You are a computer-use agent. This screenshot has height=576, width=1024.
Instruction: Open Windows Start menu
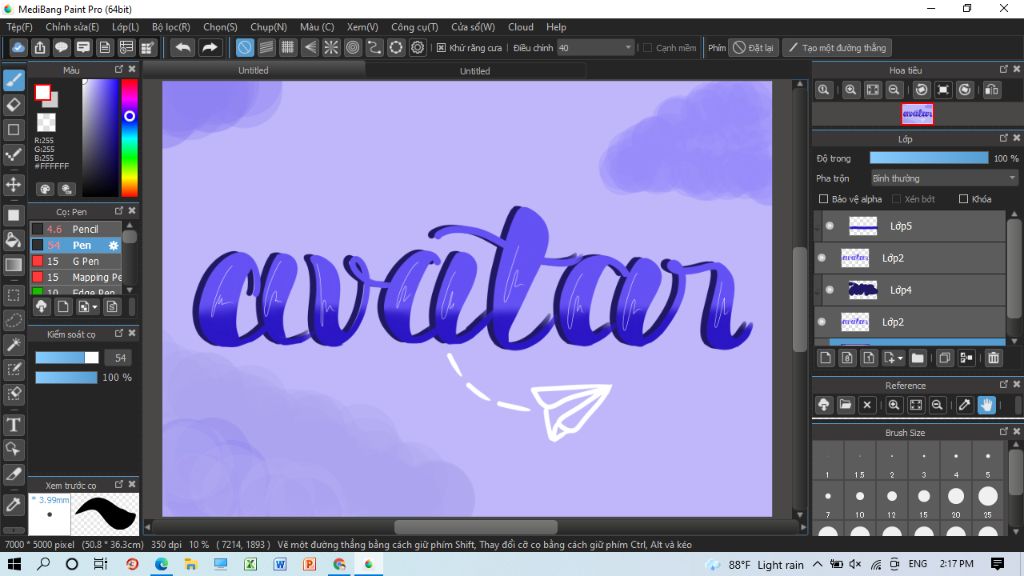tap(14, 564)
